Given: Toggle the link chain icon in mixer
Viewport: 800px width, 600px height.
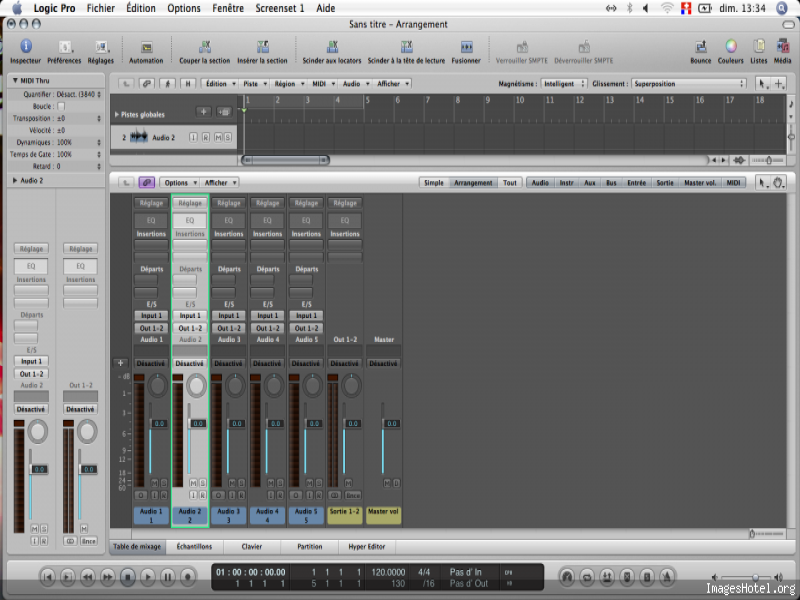Looking at the screenshot, I should [147, 183].
